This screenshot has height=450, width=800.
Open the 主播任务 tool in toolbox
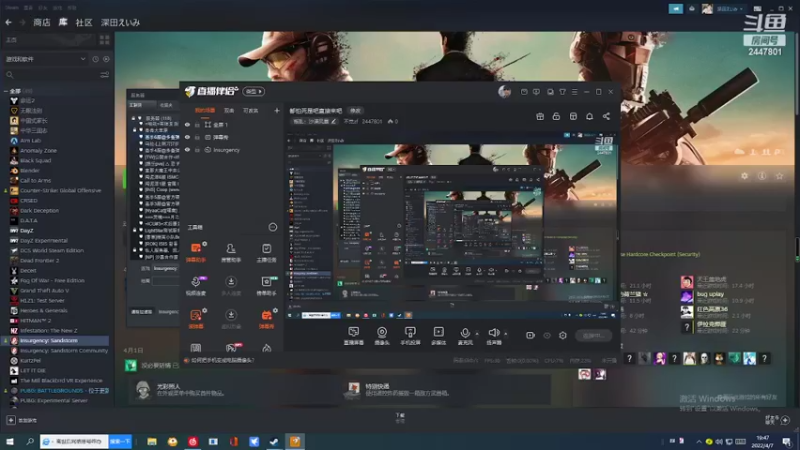pos(266,252)
